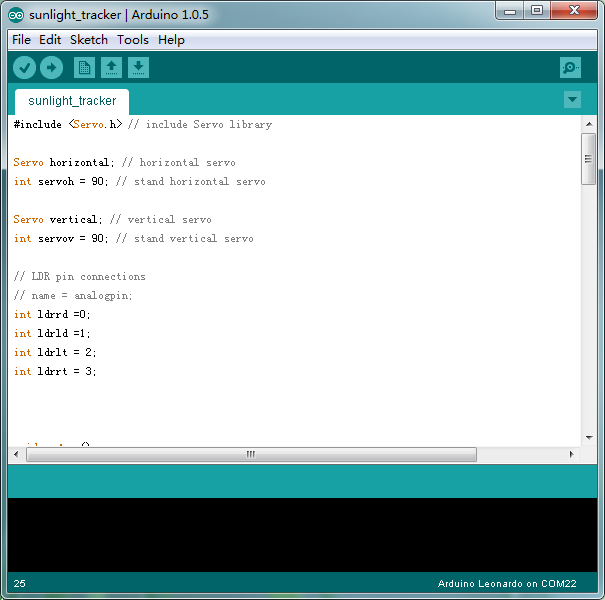
Task: Open the Edit menu
Action: click(x=50, y=40)
